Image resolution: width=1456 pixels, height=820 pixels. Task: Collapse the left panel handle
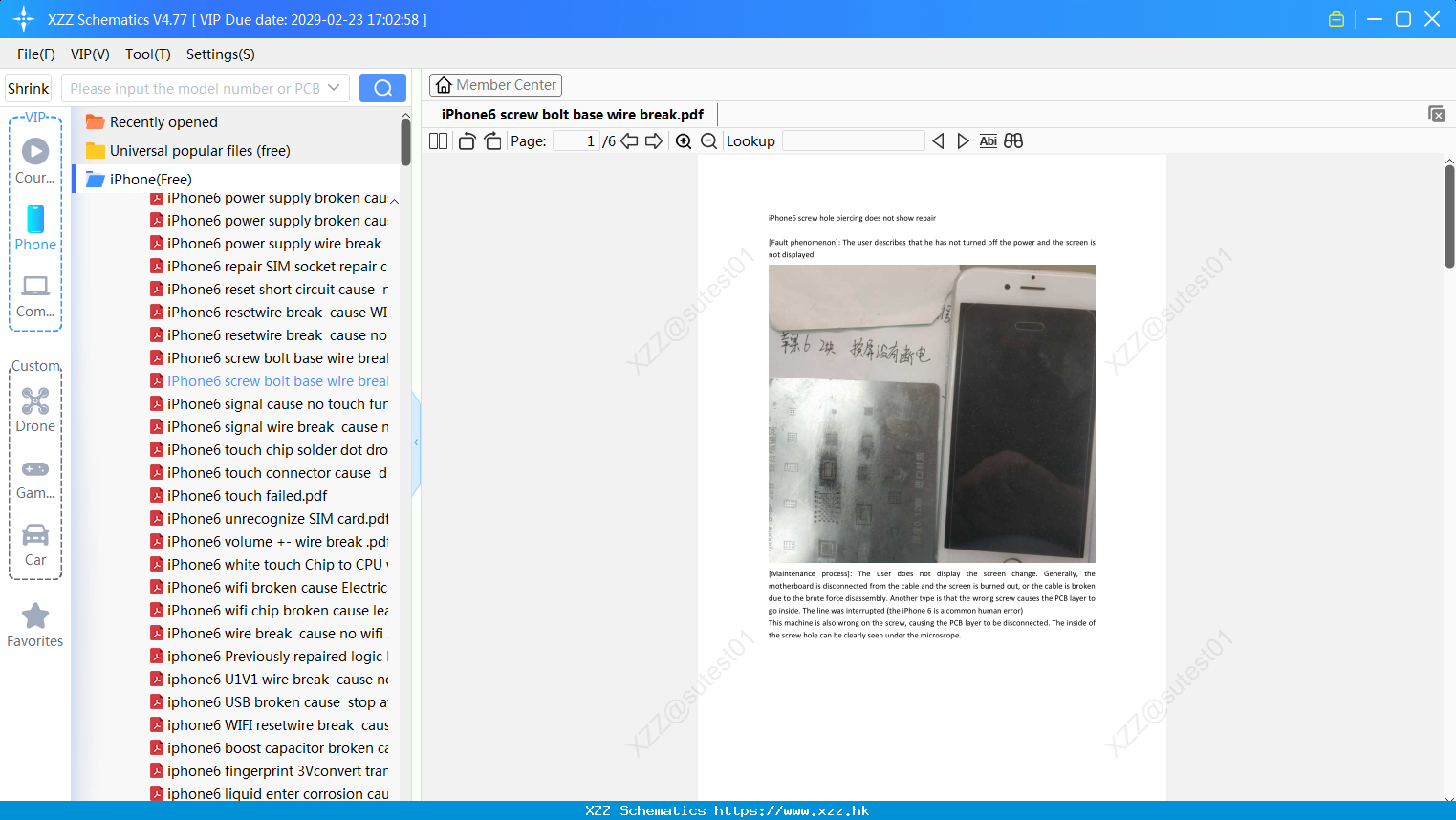(416, 442)
